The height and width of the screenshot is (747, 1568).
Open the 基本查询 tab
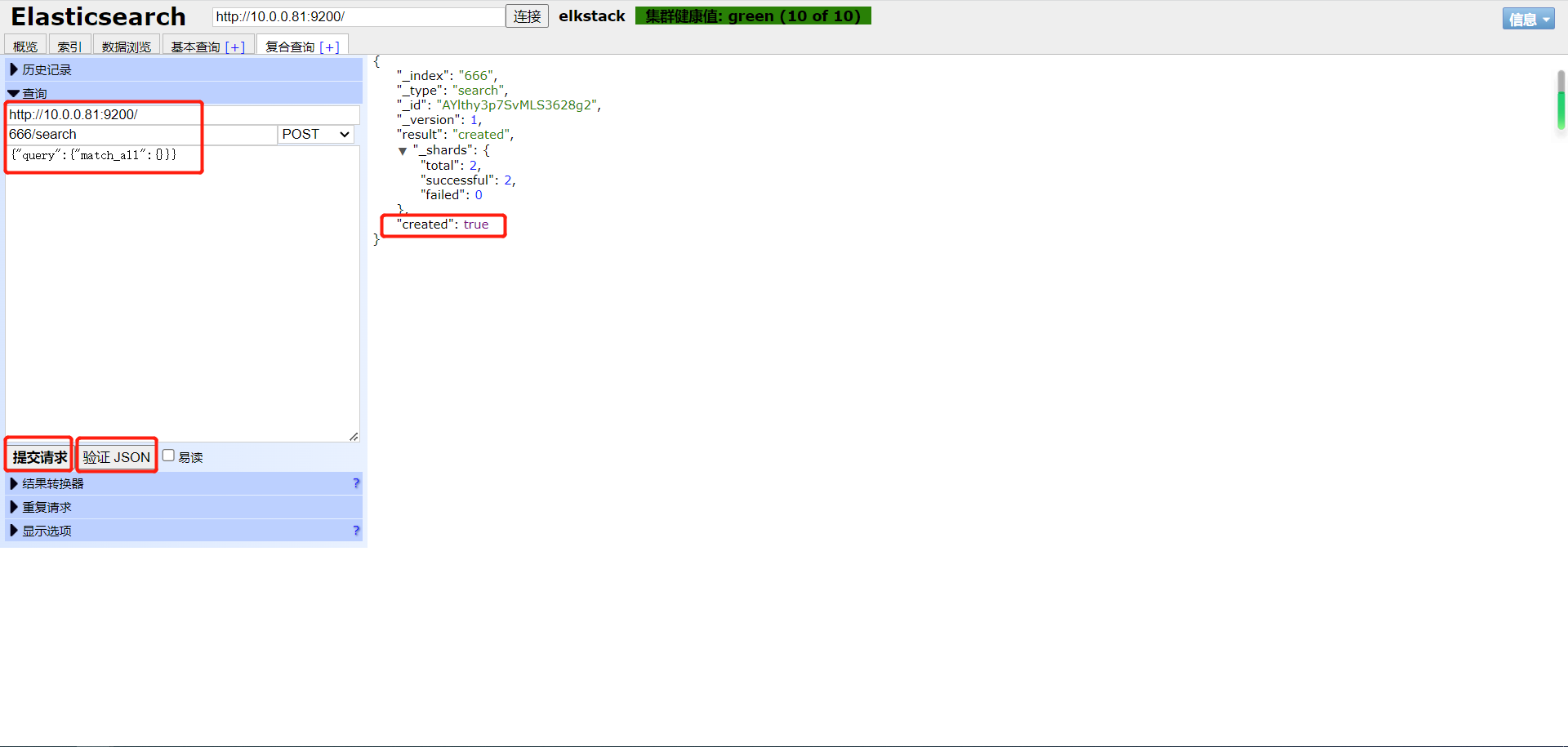point(195,47)
